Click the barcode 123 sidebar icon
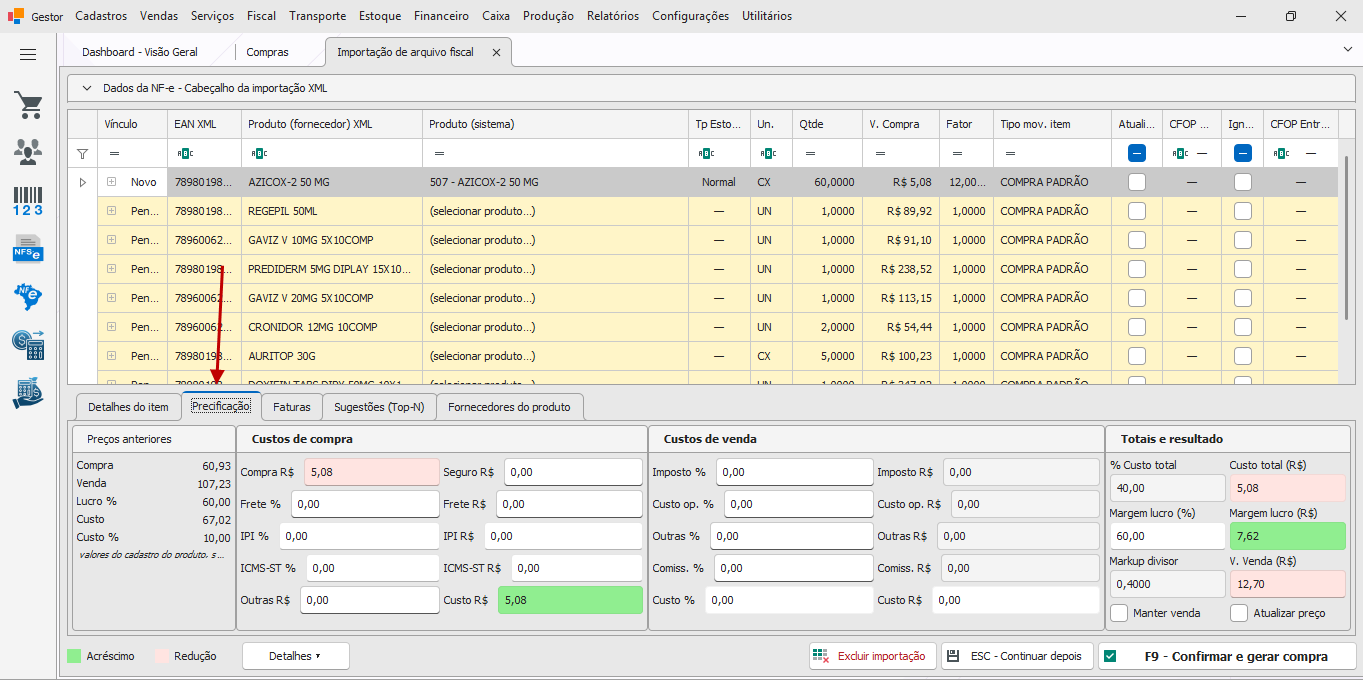 click(x=28, y=200)
